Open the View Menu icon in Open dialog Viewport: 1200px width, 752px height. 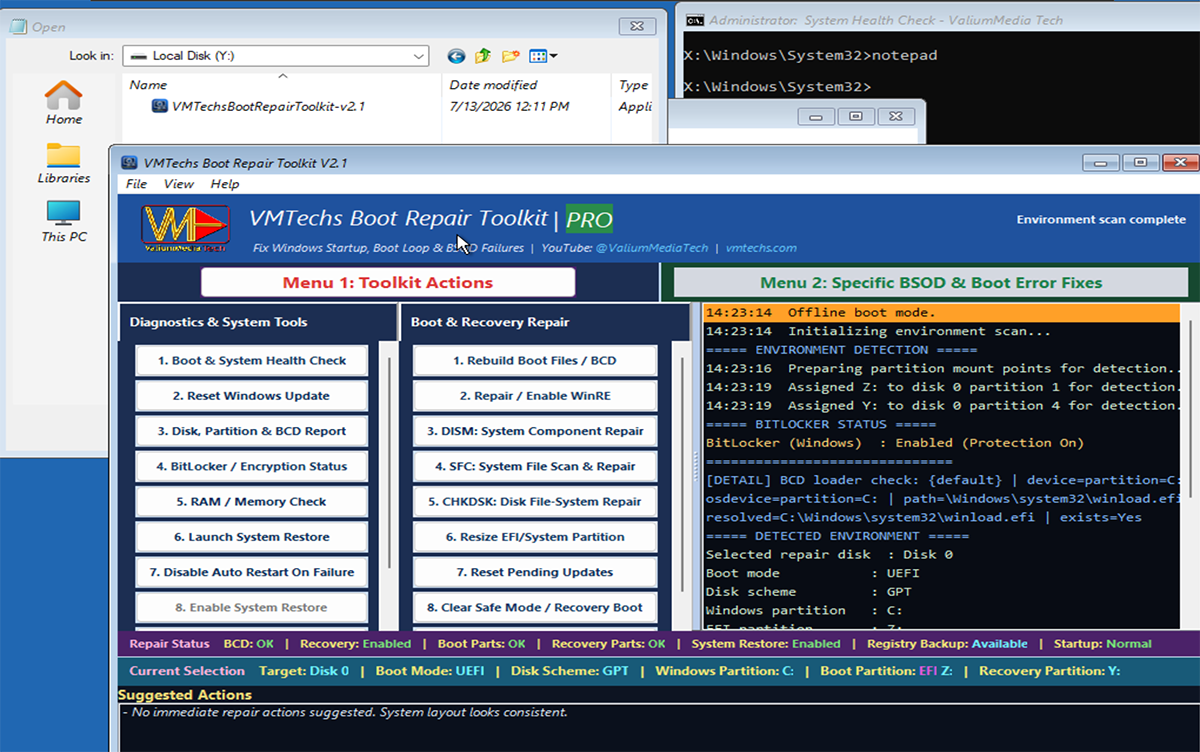tap(543, 56)
